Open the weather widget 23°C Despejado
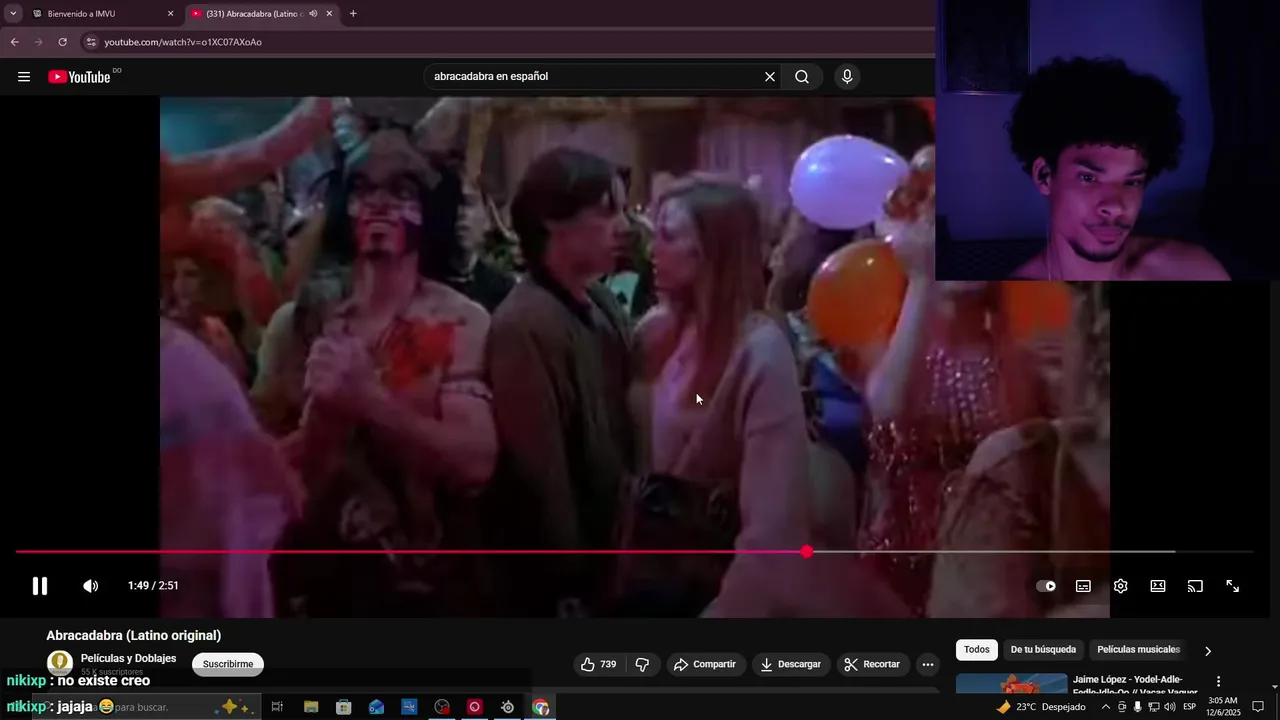1280x720 pixels. [1040, 707]
